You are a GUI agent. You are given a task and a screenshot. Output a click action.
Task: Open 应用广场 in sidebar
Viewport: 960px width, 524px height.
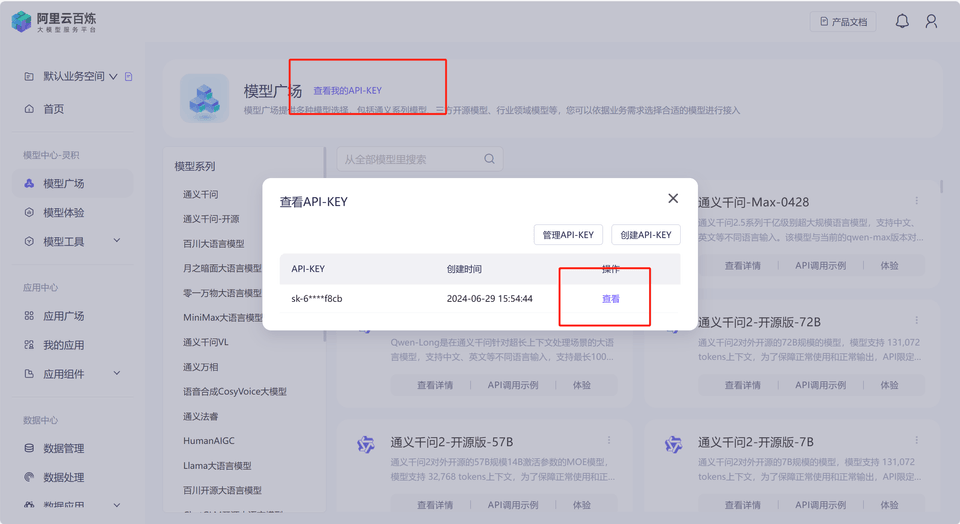tap(64, 316)
